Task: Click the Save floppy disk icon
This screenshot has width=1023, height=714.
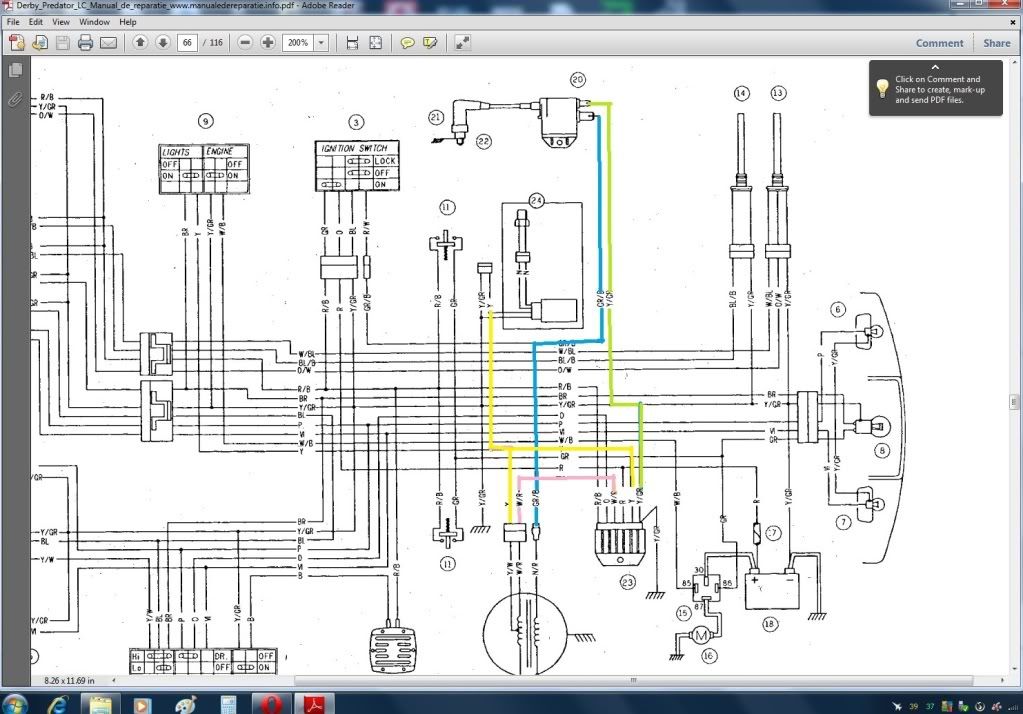Action: (x=63, y=43)
